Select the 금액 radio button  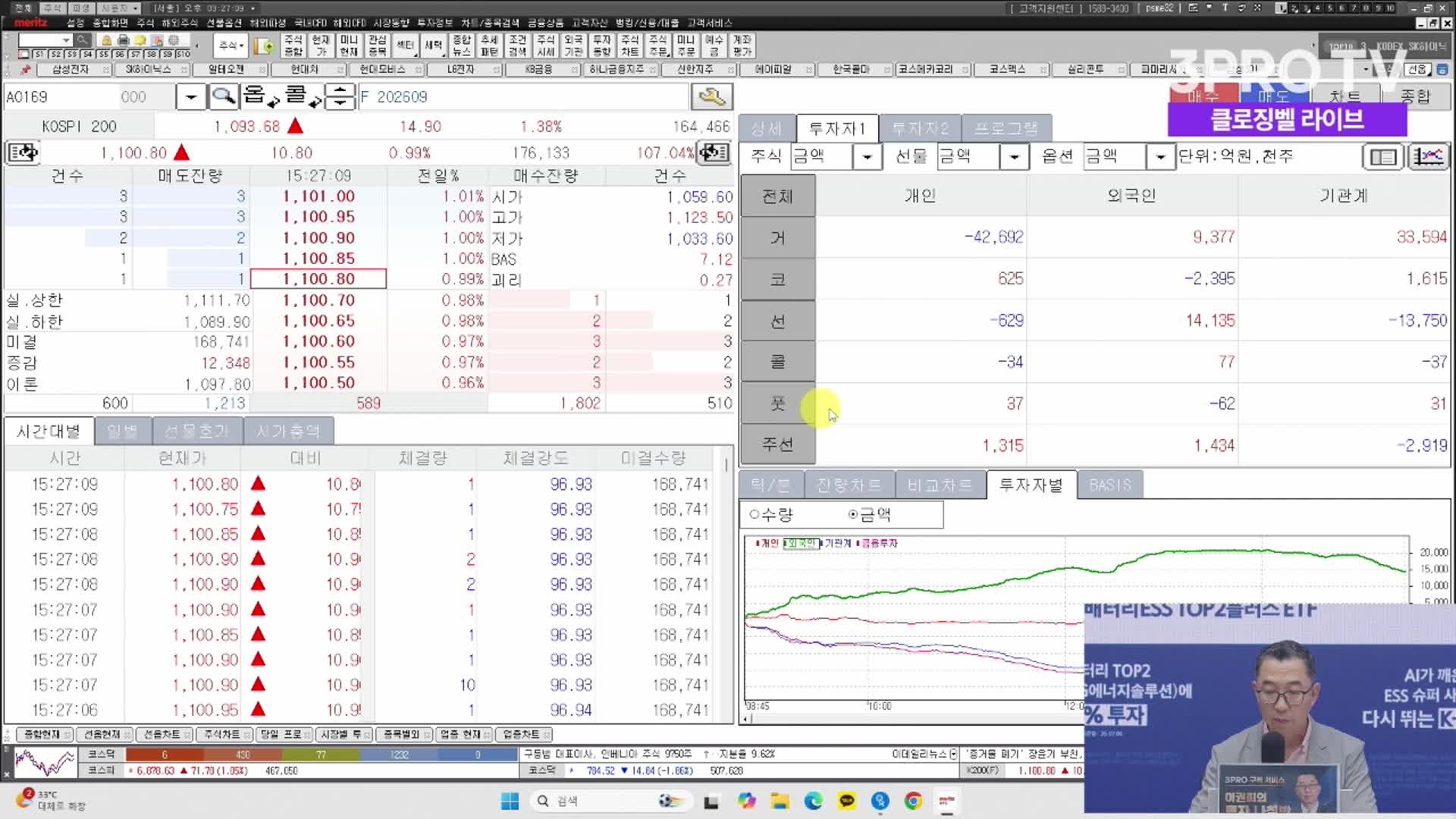coord(853,515)
